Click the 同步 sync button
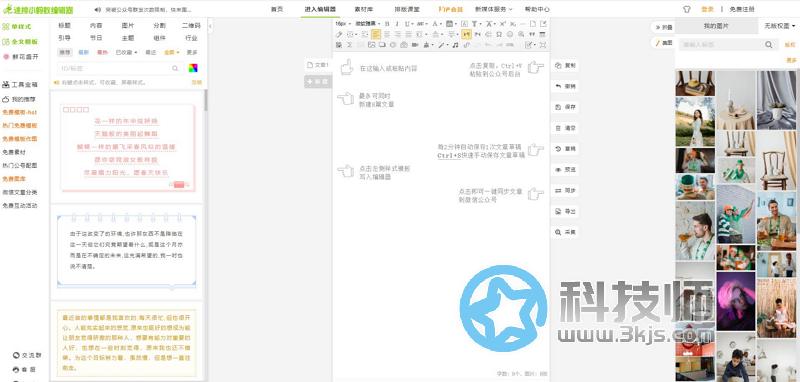Screen dimensions: 800x382 click(x=565, y=190)
